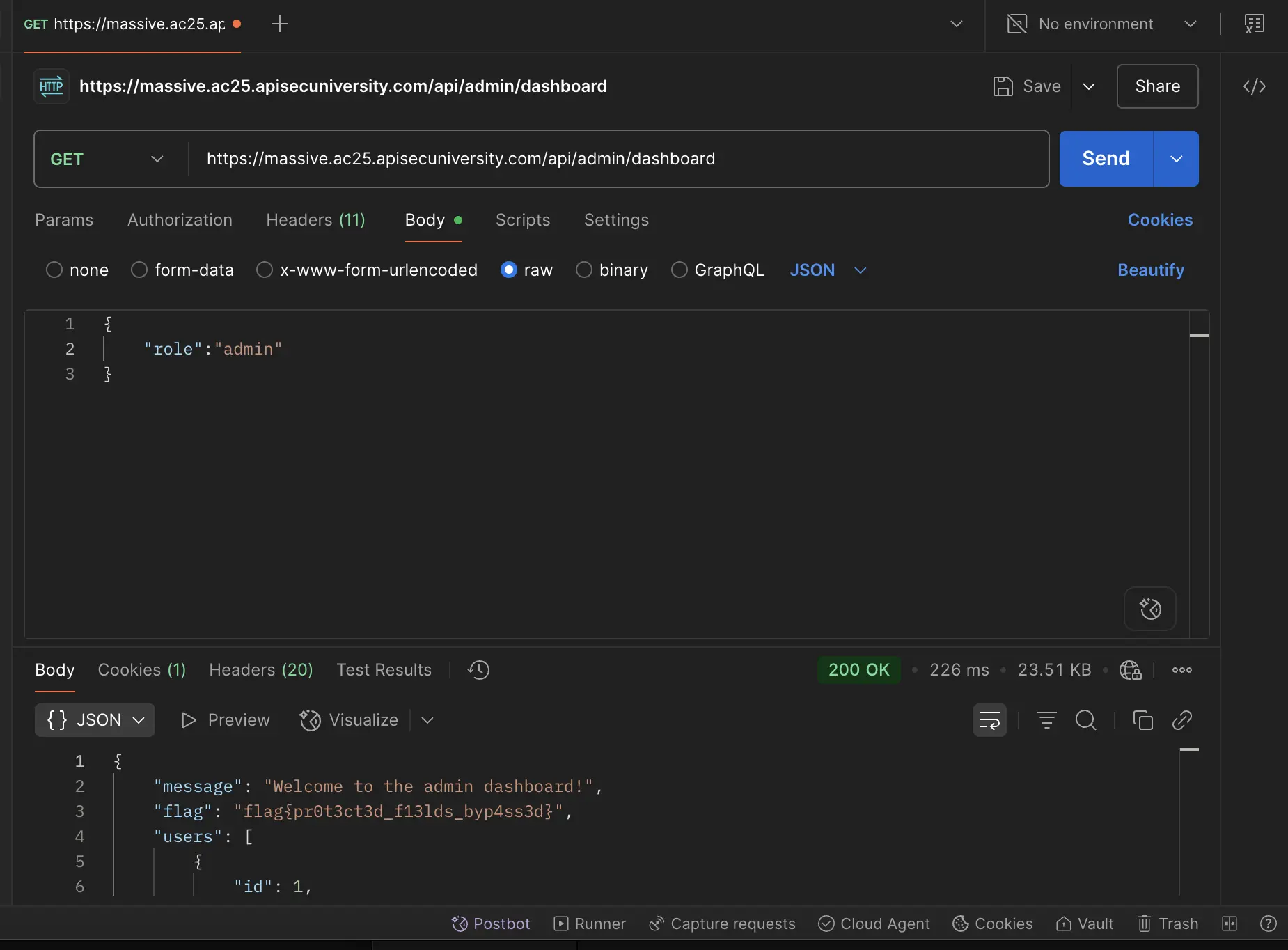Image resolution: width=1288 pixels, height=950 pixels.
Task: Open the Scripts tab
Action: [523, 220]
